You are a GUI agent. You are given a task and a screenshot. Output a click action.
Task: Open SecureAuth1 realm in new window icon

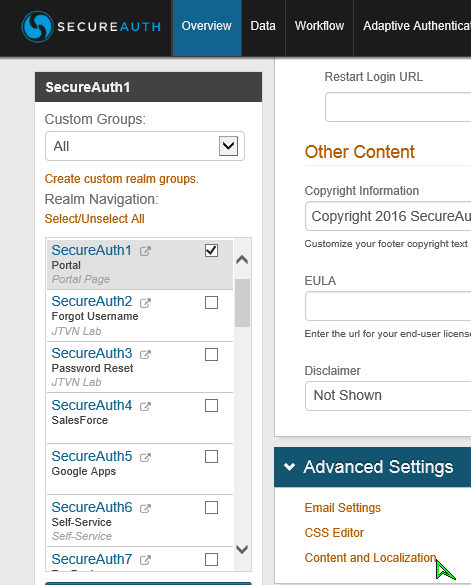(145, 251)
